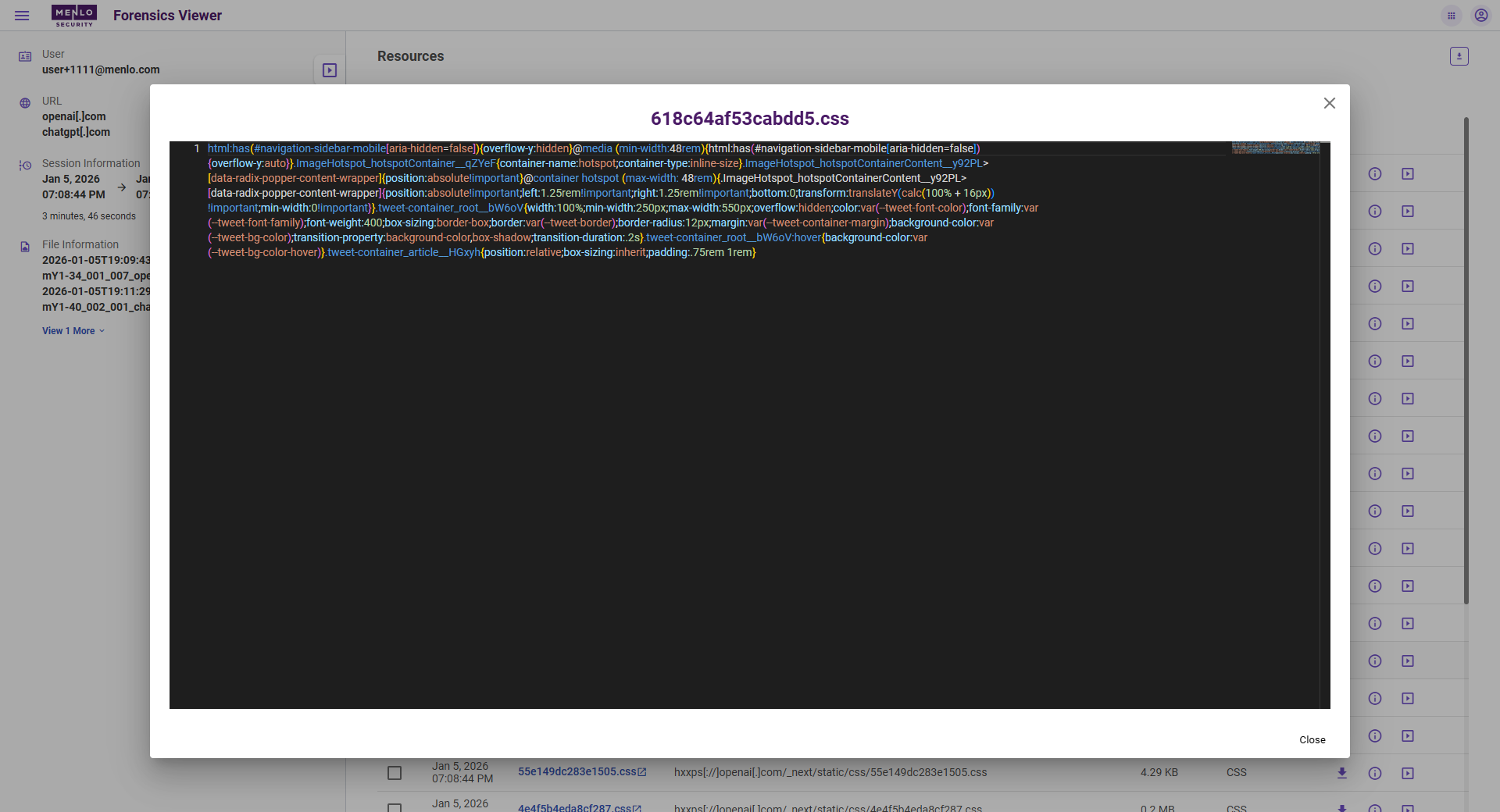The width and height of the screenshot is (1500, 812).
Task: Click the CSS type cell of 55e149dc283e1505.css
Action: (x=1237, y=772)
